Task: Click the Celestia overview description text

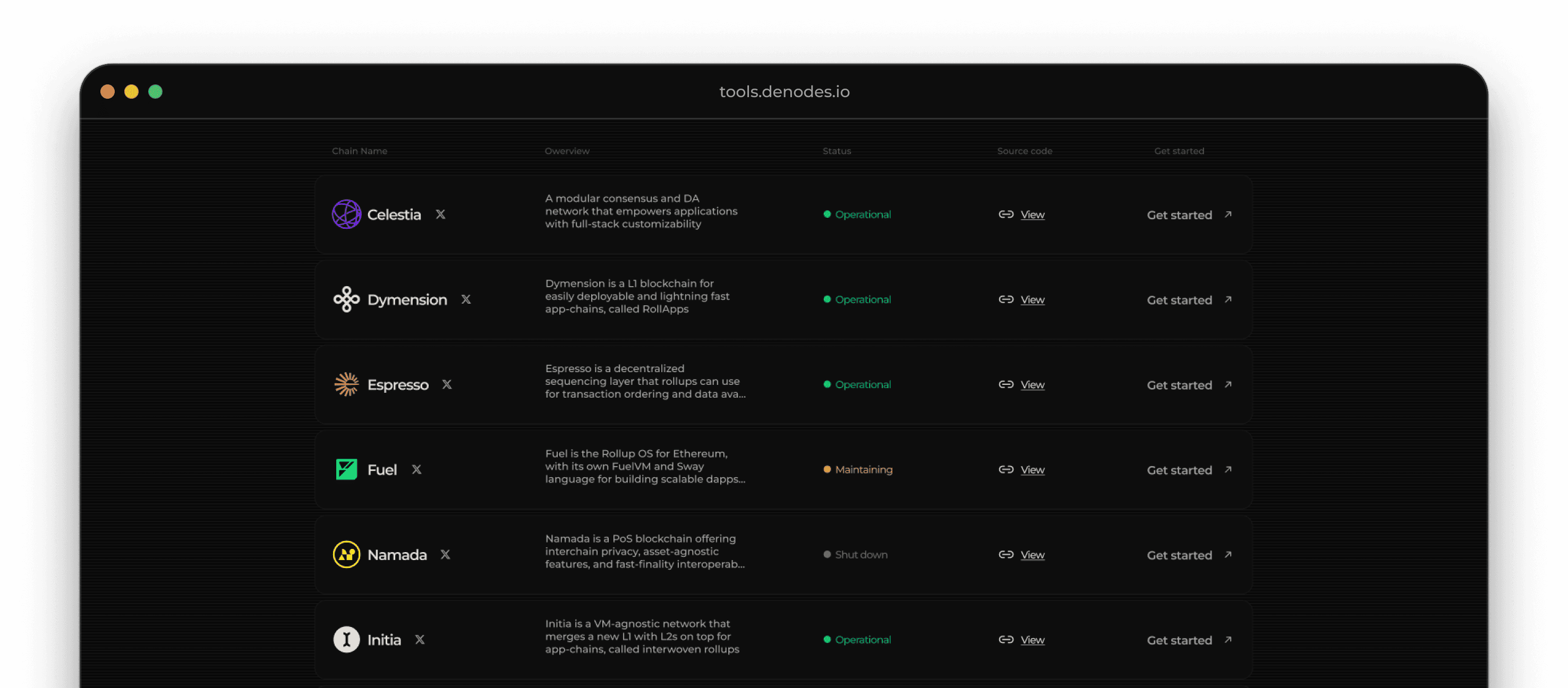Action: coord(641,211)
